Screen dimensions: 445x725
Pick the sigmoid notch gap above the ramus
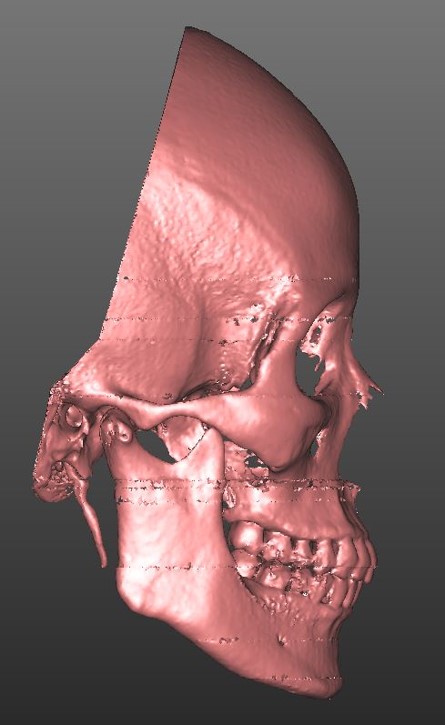(x=153, y=446)
